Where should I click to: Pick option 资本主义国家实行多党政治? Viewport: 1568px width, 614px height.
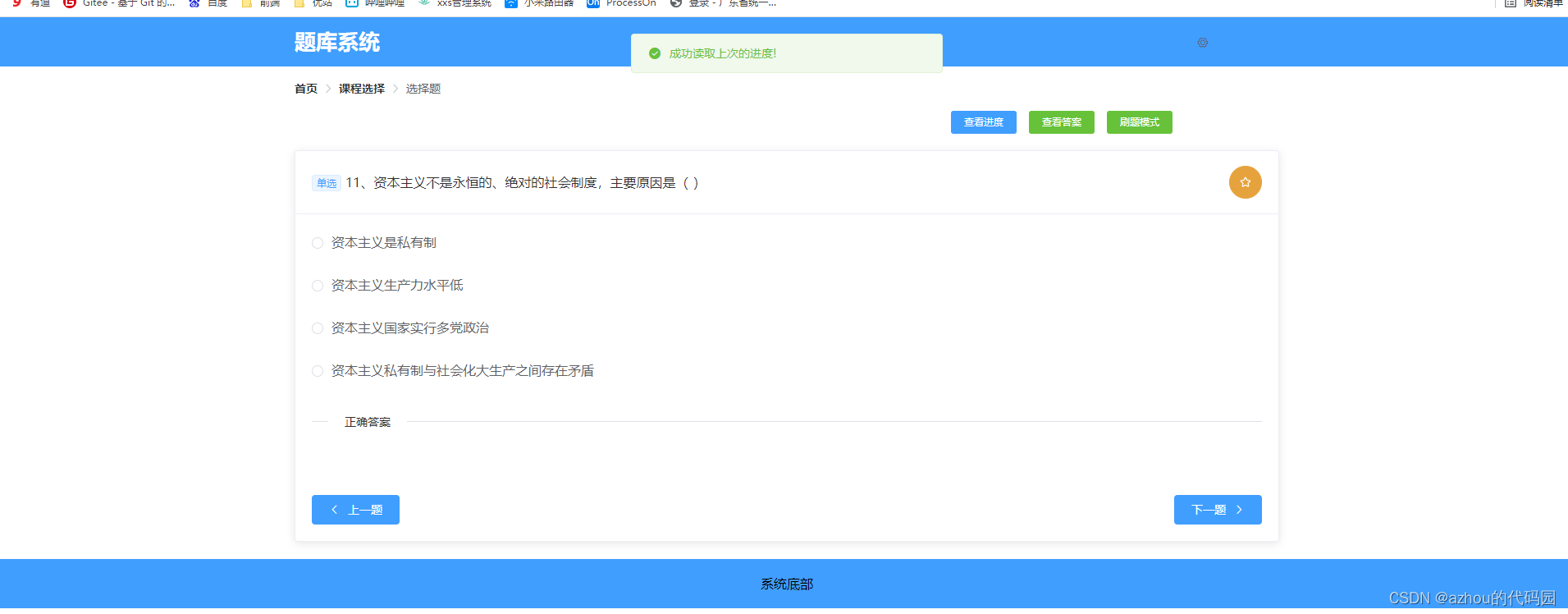[x=400, y=328]
